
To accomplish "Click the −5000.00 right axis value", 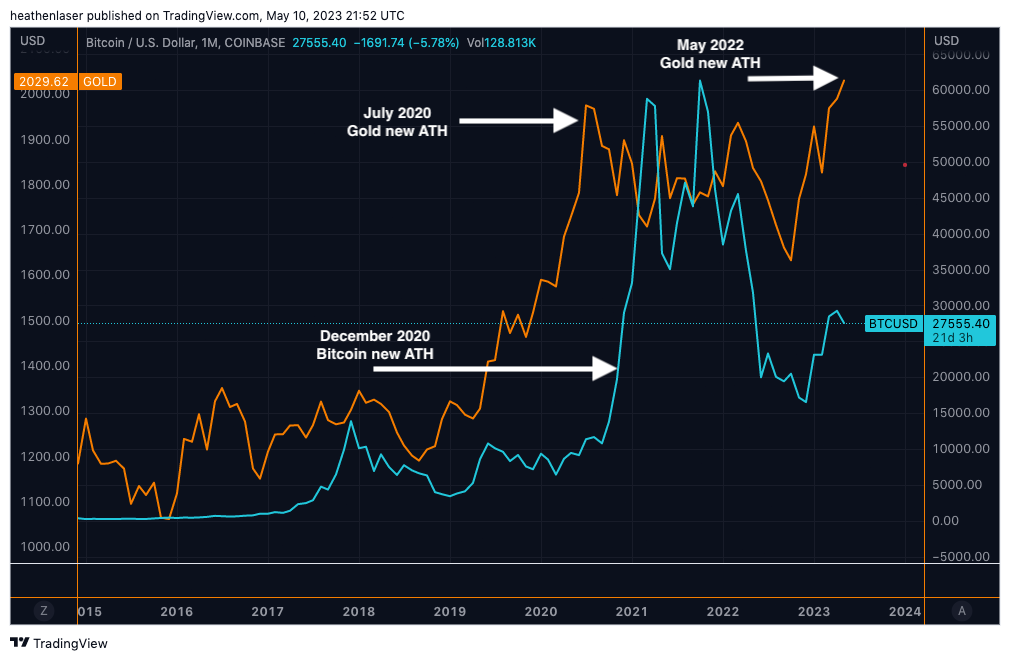I will click(961, 556).
